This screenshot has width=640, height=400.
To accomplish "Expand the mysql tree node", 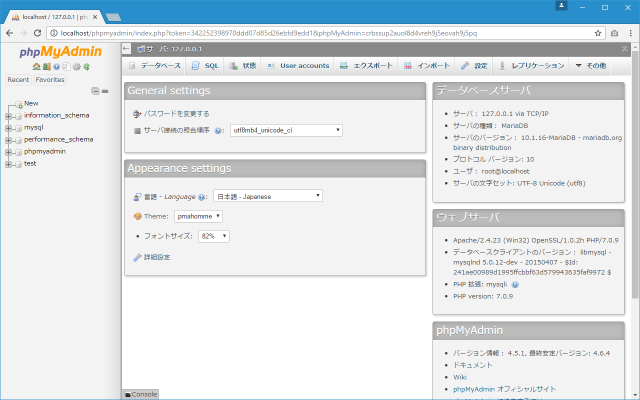I will 8,128.
